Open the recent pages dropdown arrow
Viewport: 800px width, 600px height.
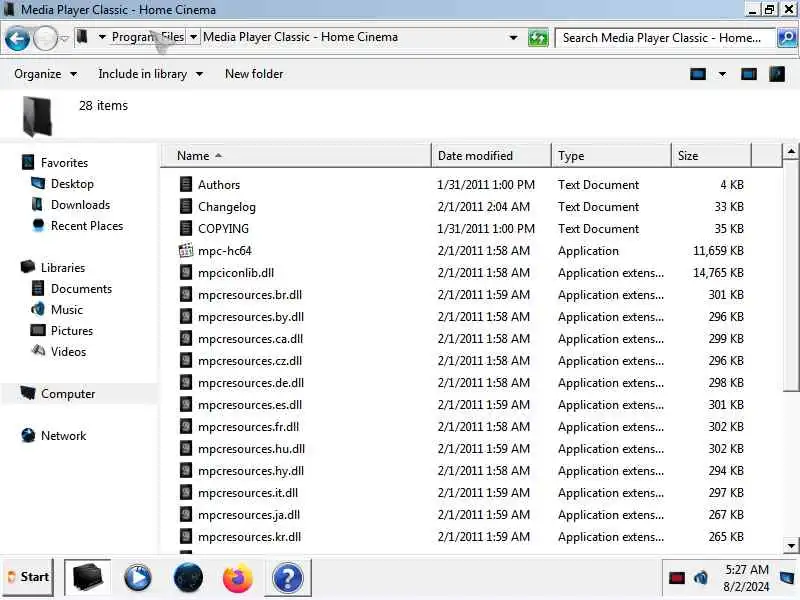[65, 39]
